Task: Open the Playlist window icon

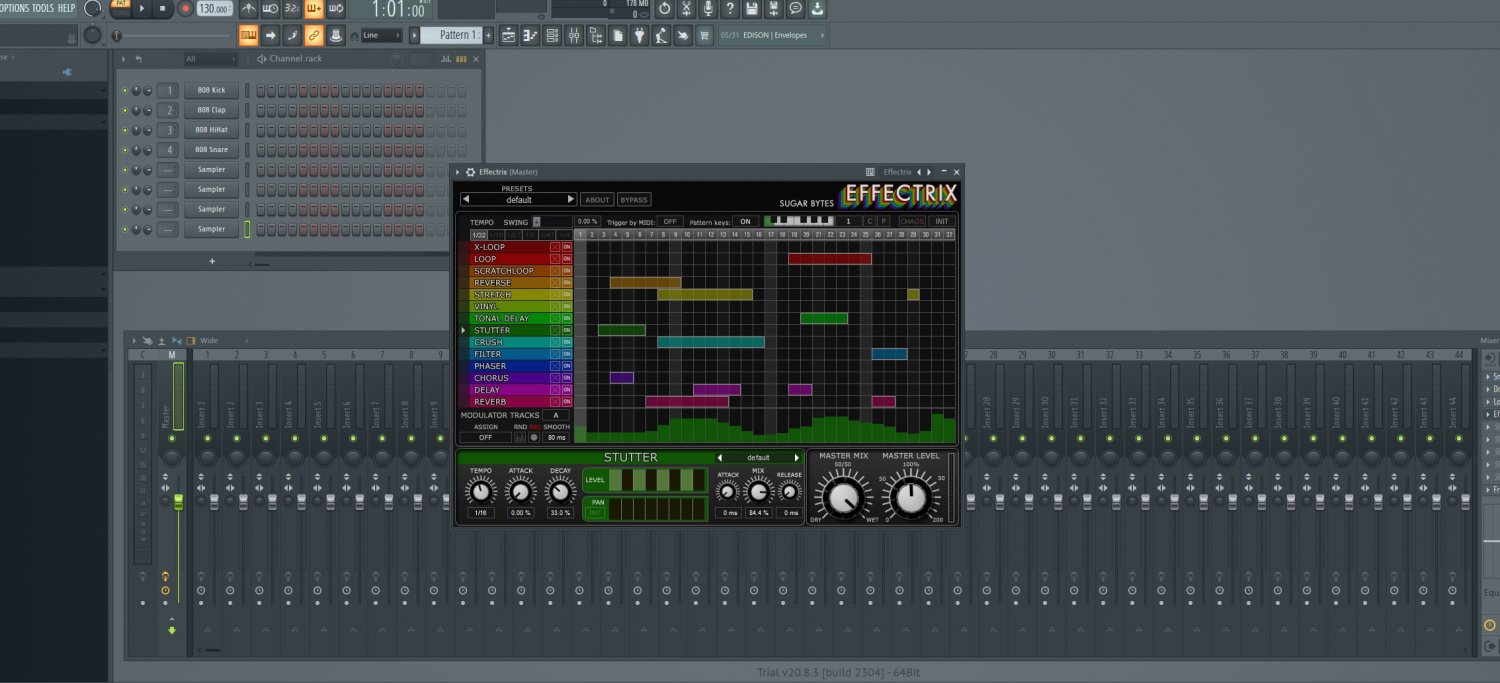Action: pyautogui.click(x=510, y=35)
